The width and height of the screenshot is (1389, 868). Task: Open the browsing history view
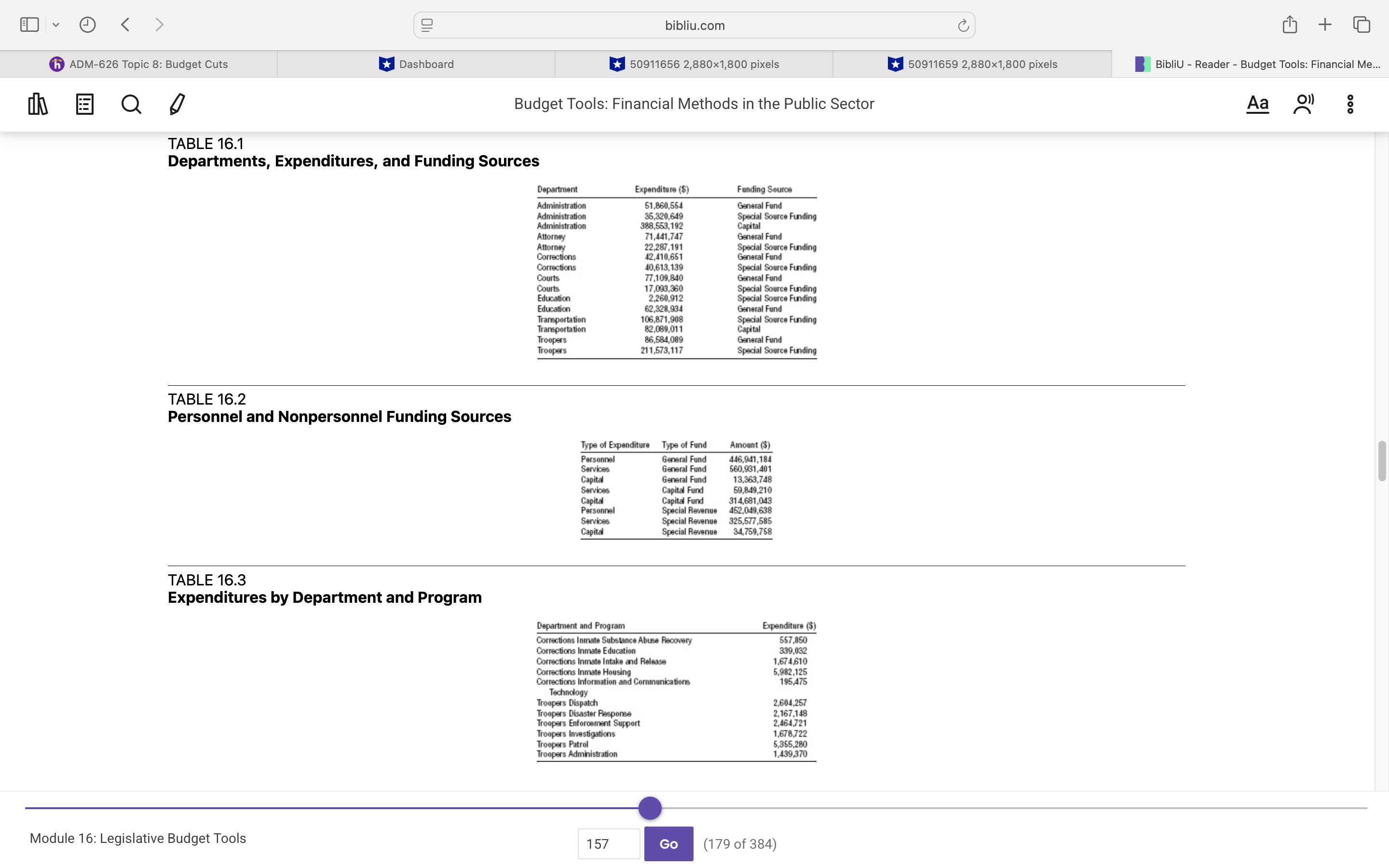(87, 24)
